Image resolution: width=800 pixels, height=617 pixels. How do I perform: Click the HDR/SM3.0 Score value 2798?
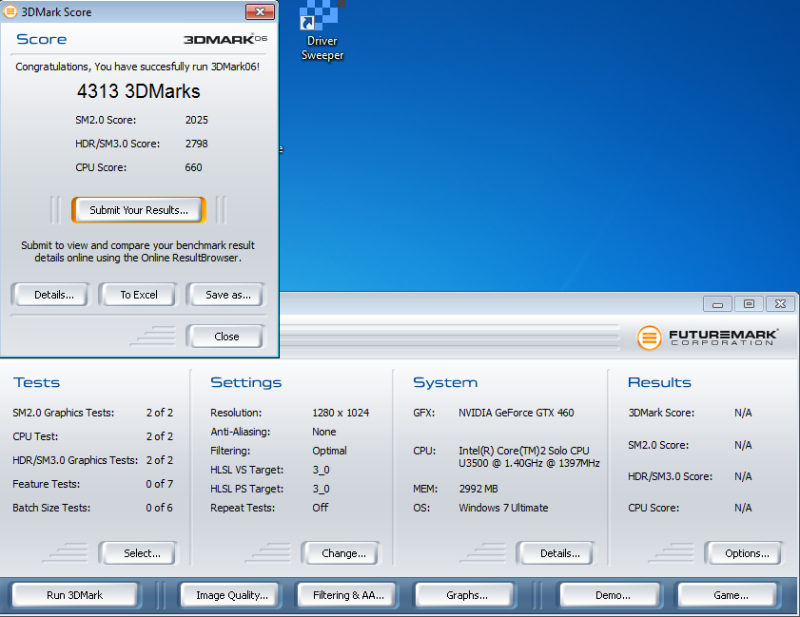tap(196, 143)
